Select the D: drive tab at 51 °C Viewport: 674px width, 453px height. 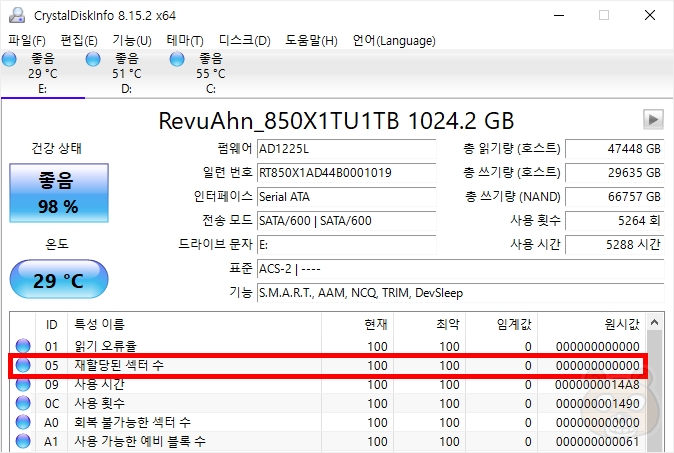pos(127,73)
